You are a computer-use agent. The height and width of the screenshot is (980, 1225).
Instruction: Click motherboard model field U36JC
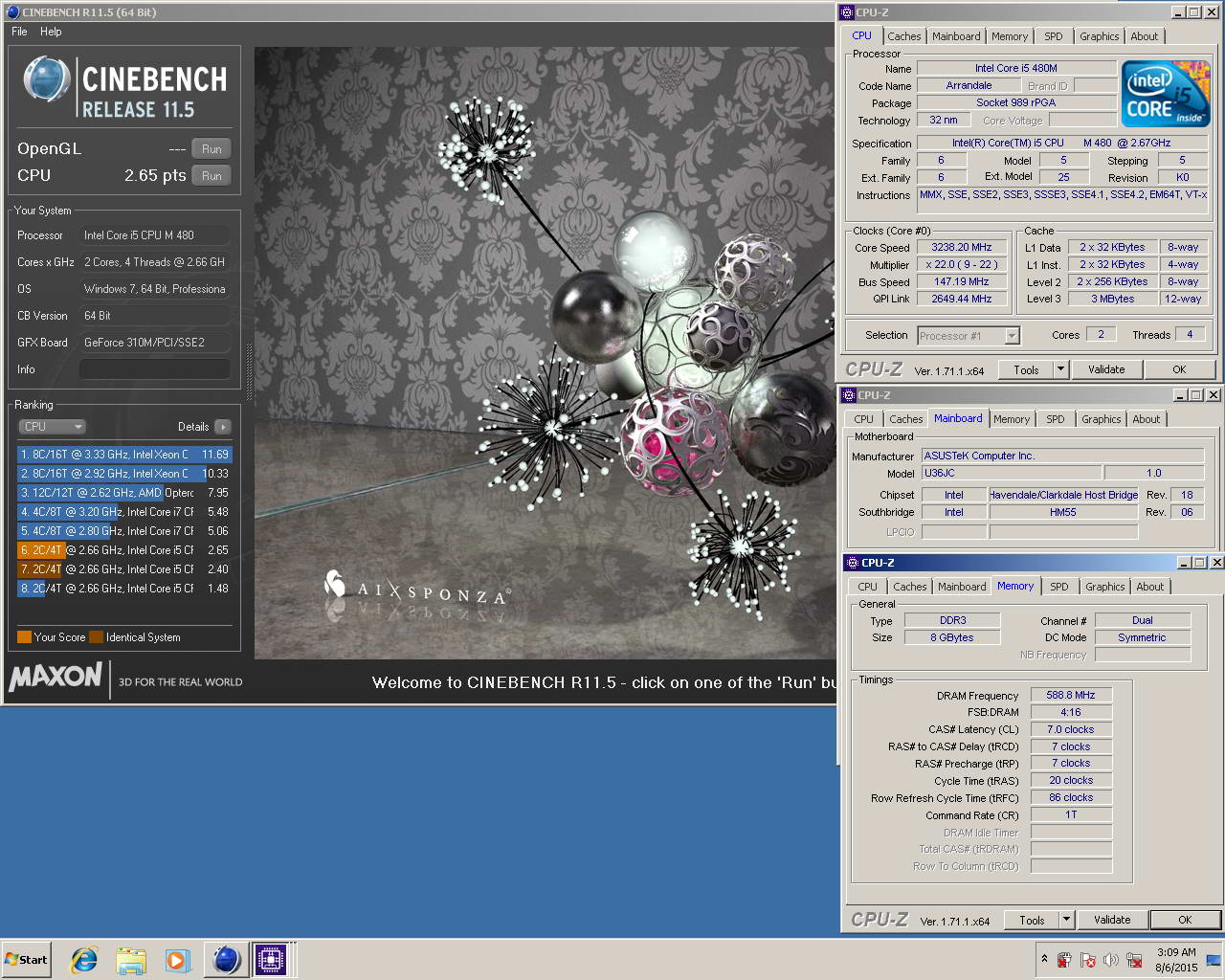coord(1011,474)
